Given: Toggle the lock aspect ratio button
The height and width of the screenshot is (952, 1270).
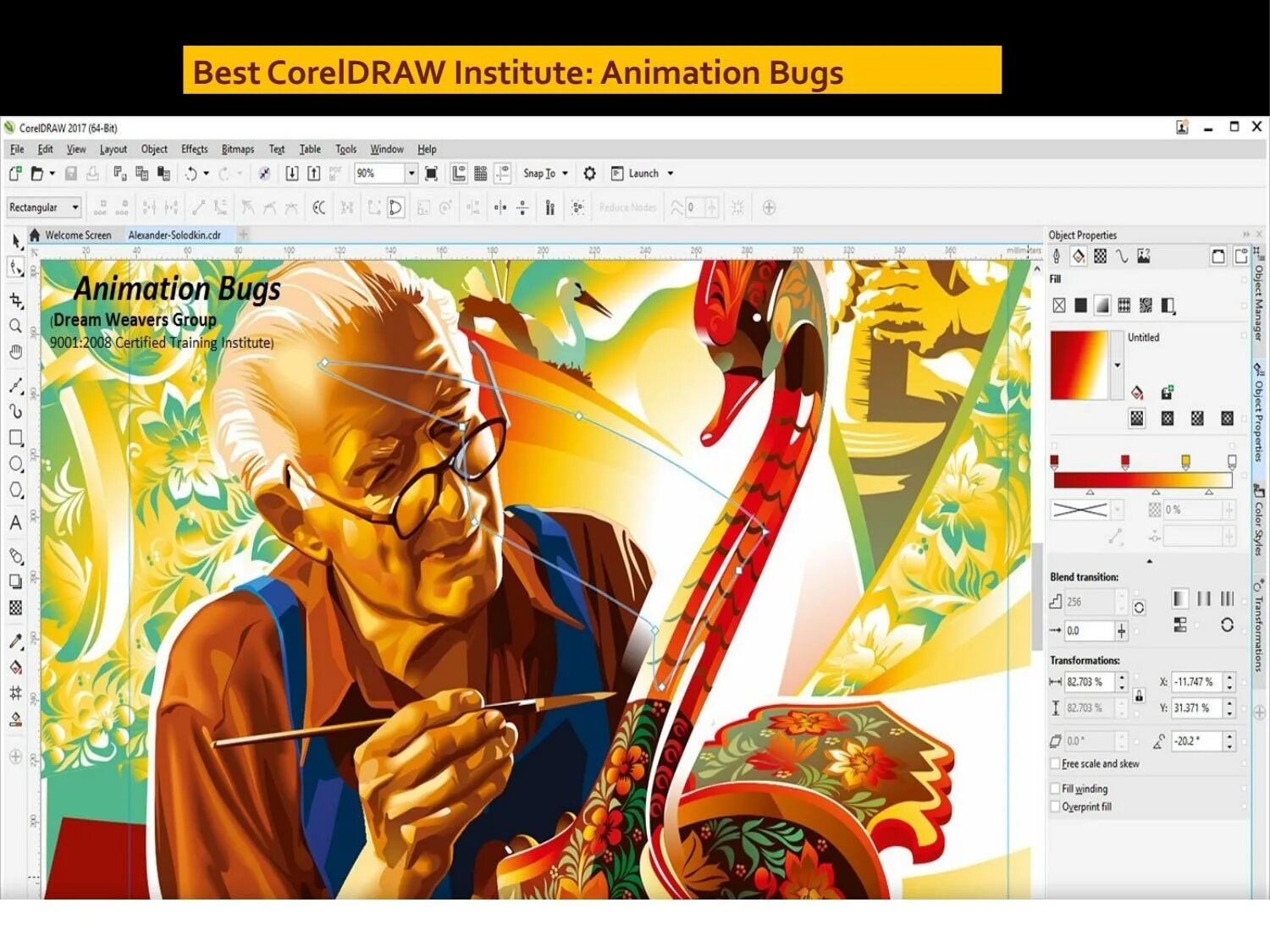Looking at the screenshot, I should coord(1140,696).
